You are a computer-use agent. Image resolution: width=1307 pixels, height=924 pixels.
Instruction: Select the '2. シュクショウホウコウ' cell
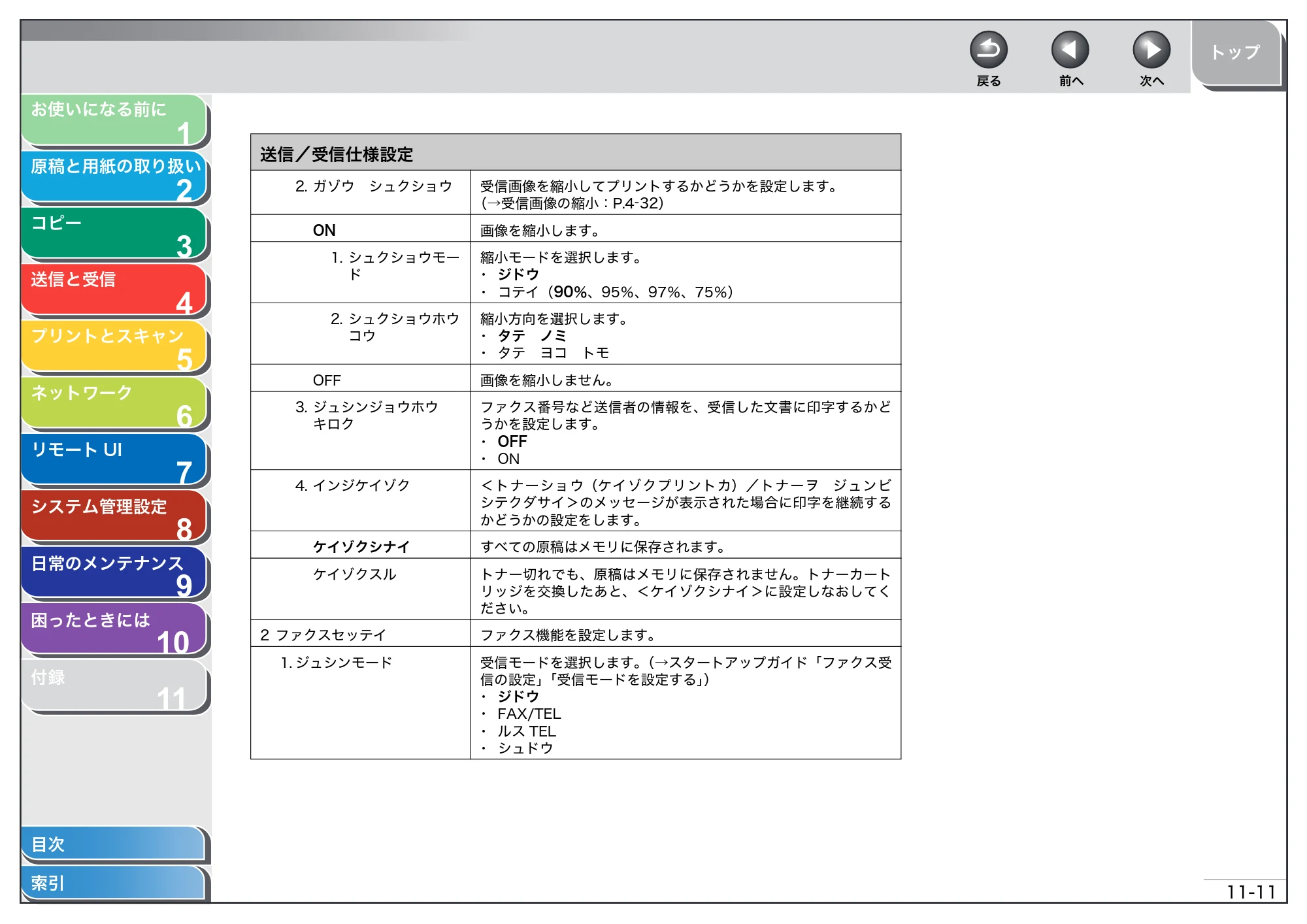[361, 333]
